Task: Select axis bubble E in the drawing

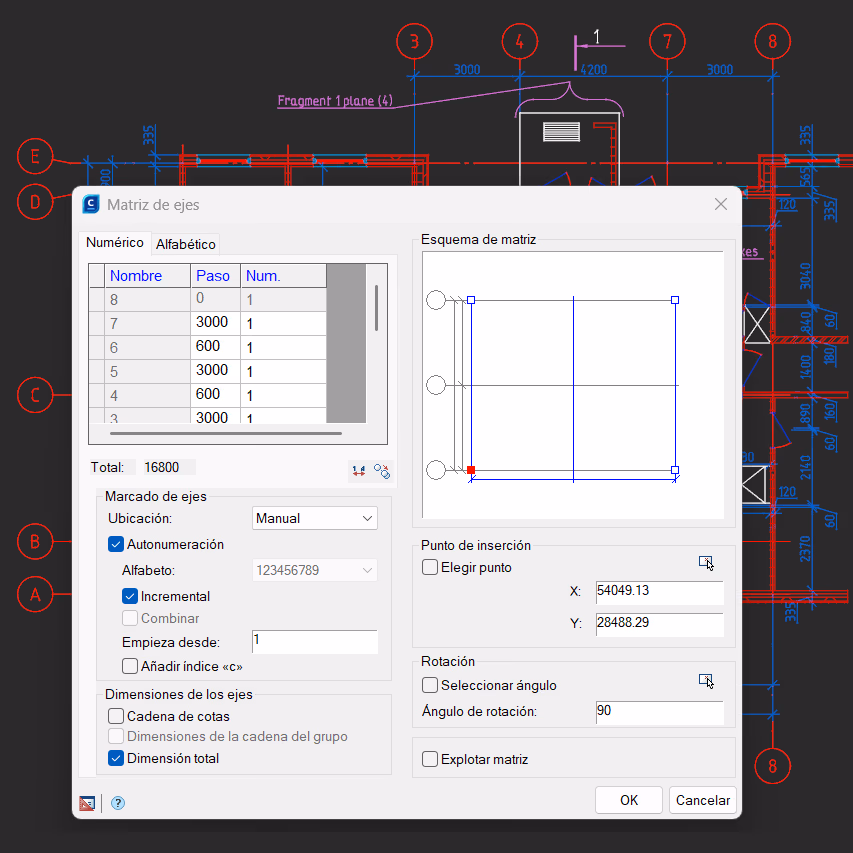Action: (35, 157)
